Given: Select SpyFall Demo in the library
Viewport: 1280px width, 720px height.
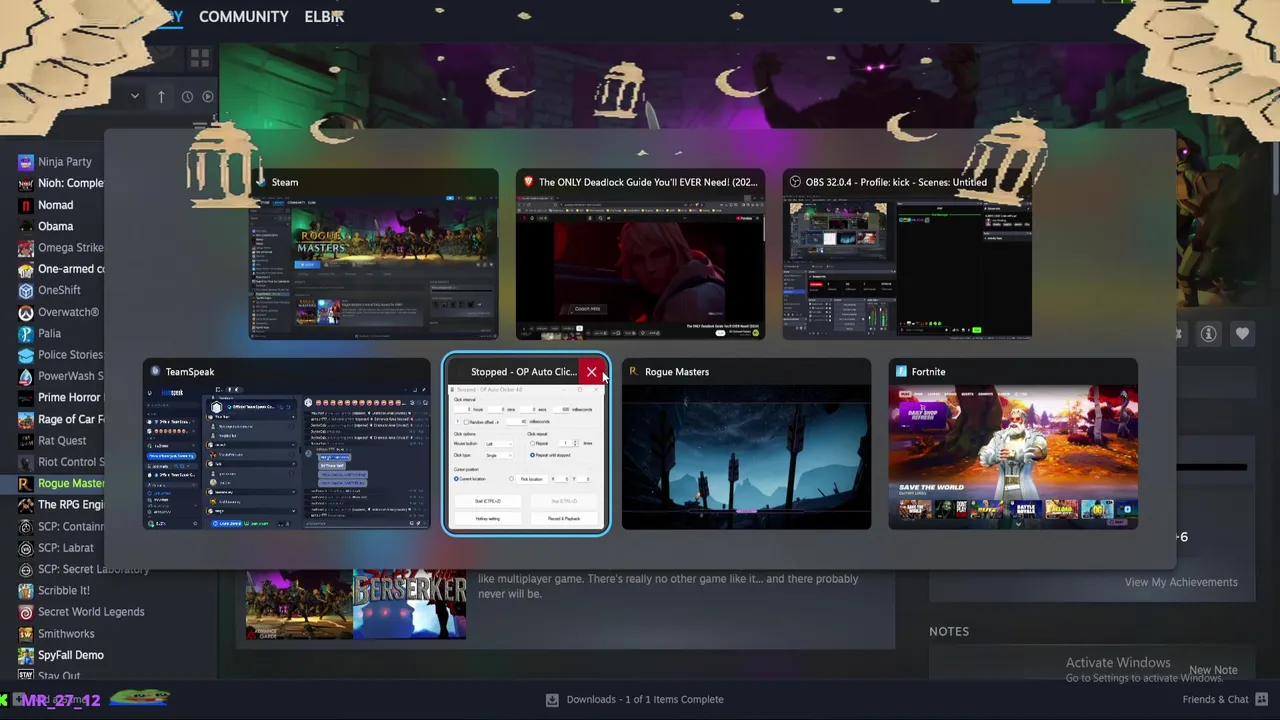Looking at the screenshot, I should pyautogui.click(x=70, y=655).
